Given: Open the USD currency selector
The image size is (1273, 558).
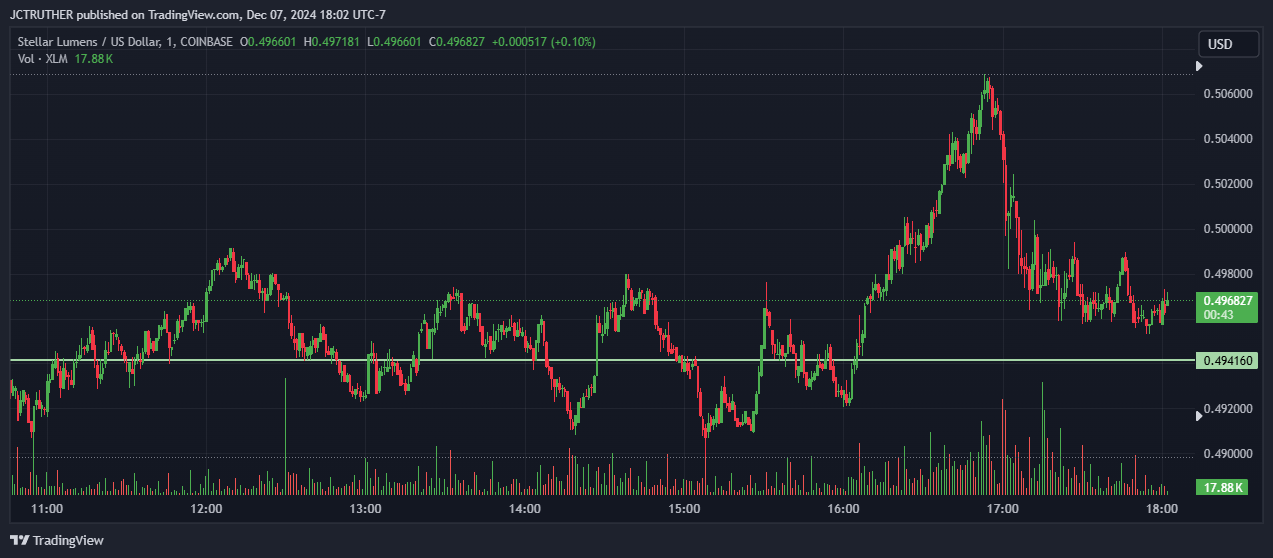Looking at the screenshot, I should click(1228, 44).
